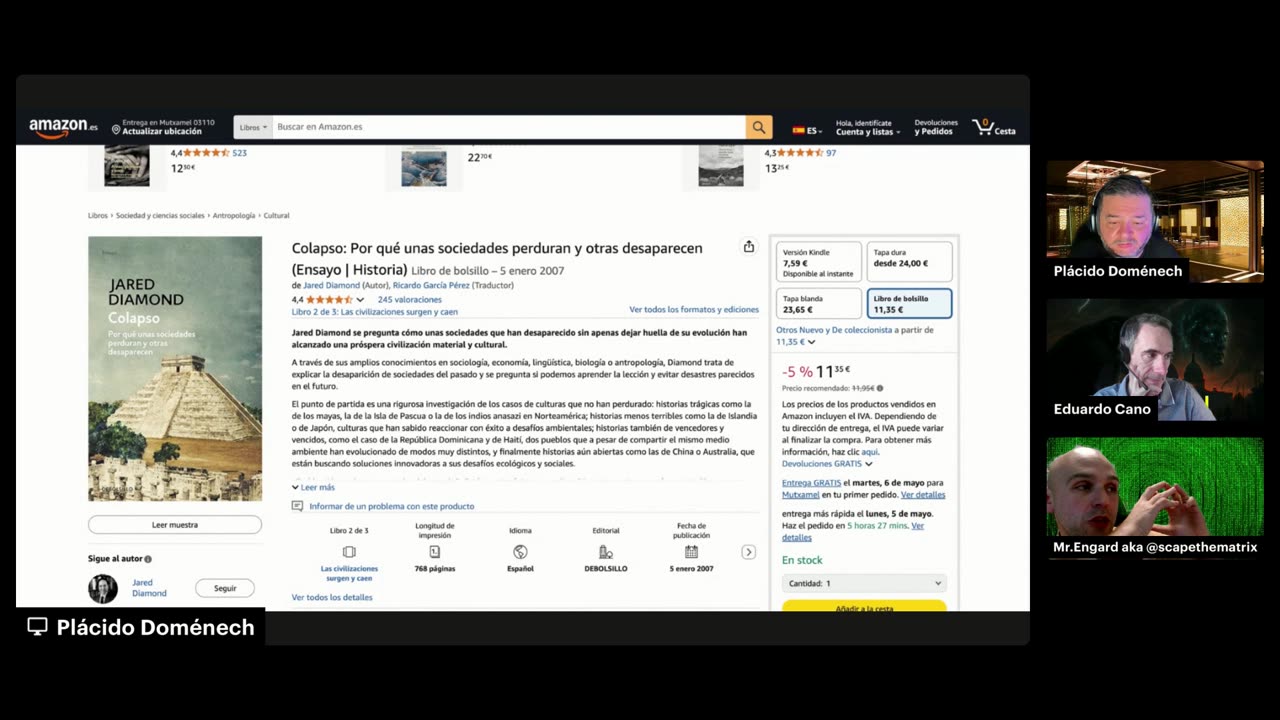Viewport: 1280px width, 720px height.
Task: Click into Buscar en Amazon.es search field
Action: tap(509, 127)
